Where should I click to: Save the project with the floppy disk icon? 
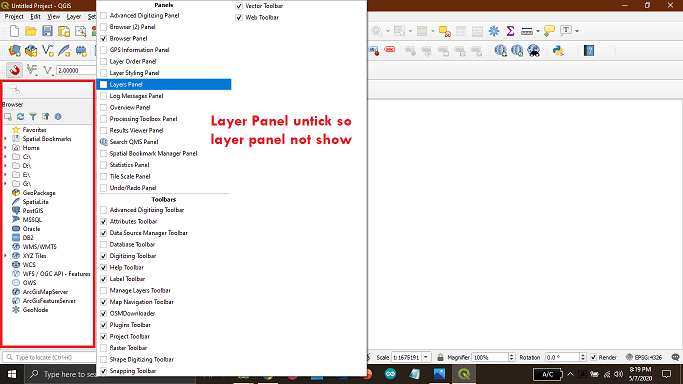click(47, 31)
